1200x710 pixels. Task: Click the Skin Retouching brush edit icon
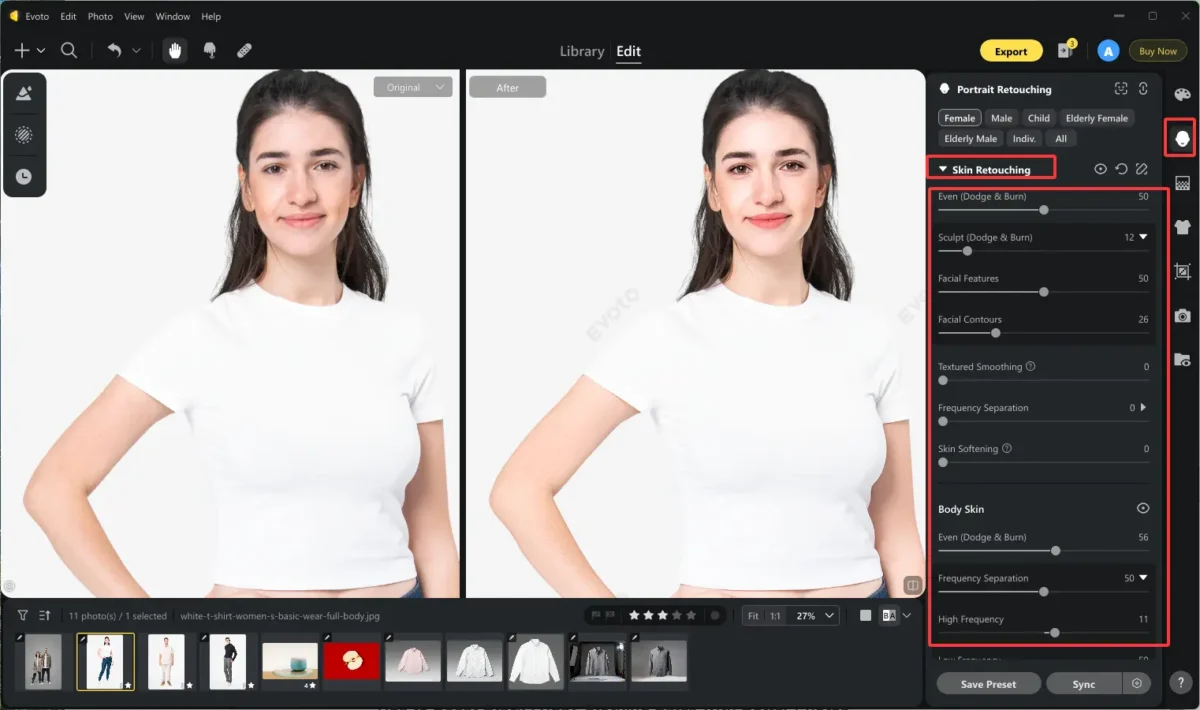1141,169
